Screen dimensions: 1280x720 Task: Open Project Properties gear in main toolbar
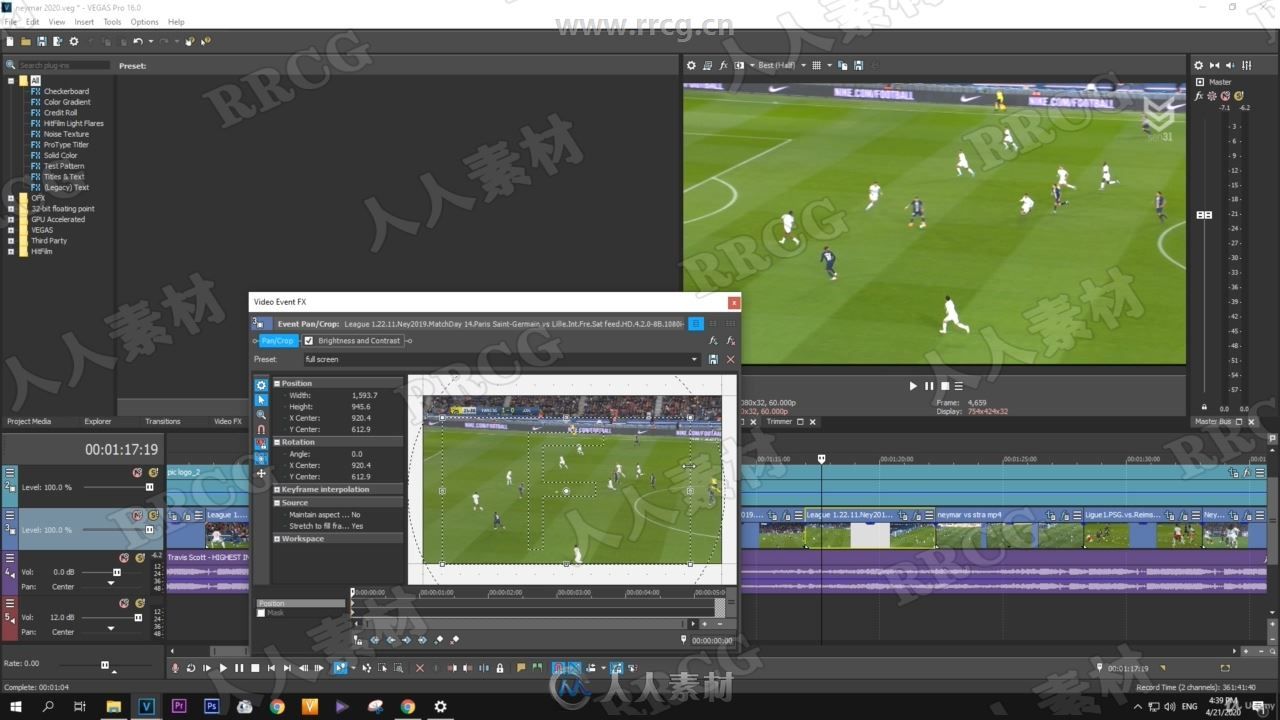pos(73,41)
